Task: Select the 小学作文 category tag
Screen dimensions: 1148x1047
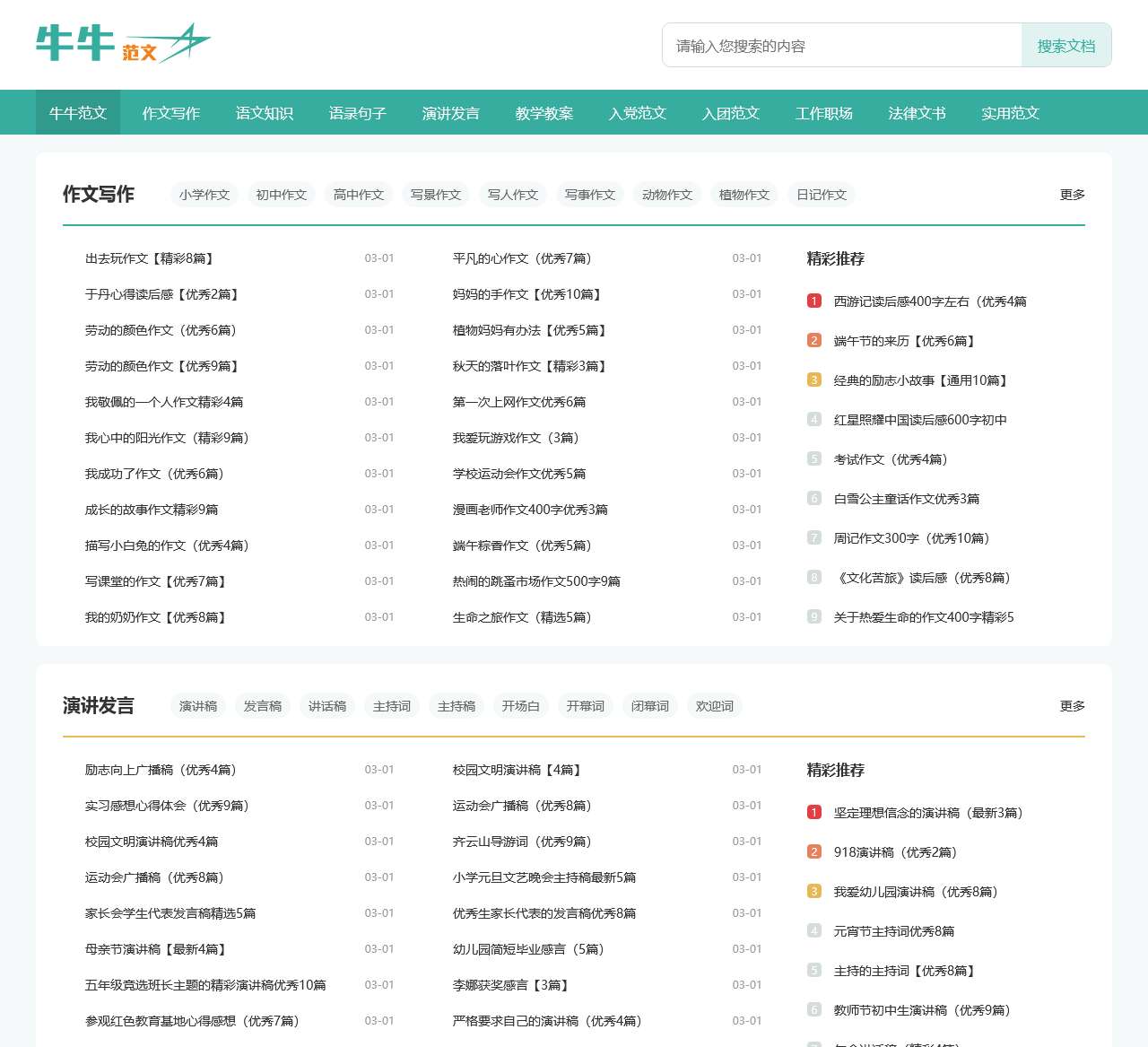Action: [x=204, y=195]
